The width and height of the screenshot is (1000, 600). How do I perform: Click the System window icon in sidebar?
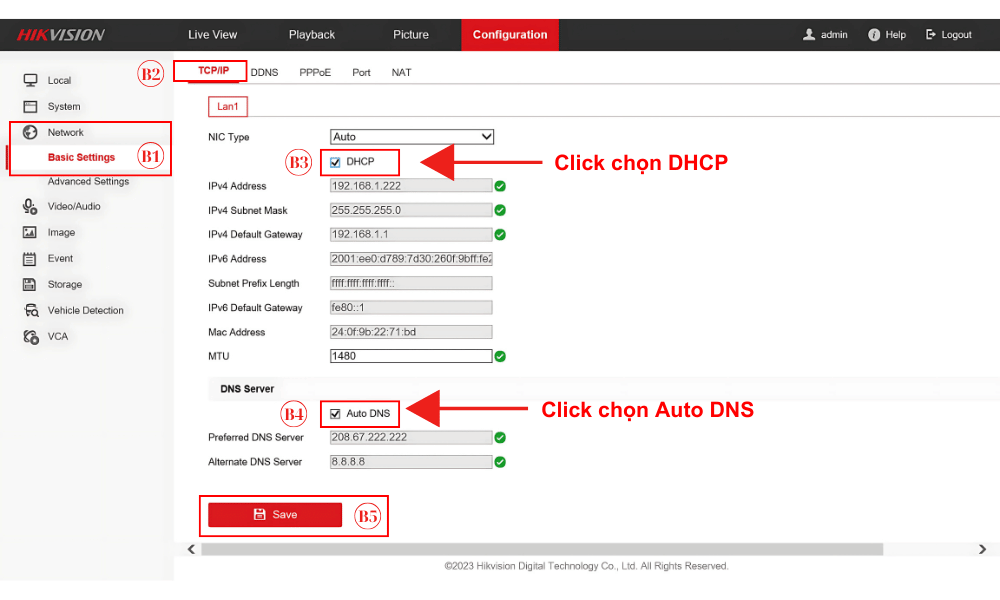[30, 106]
